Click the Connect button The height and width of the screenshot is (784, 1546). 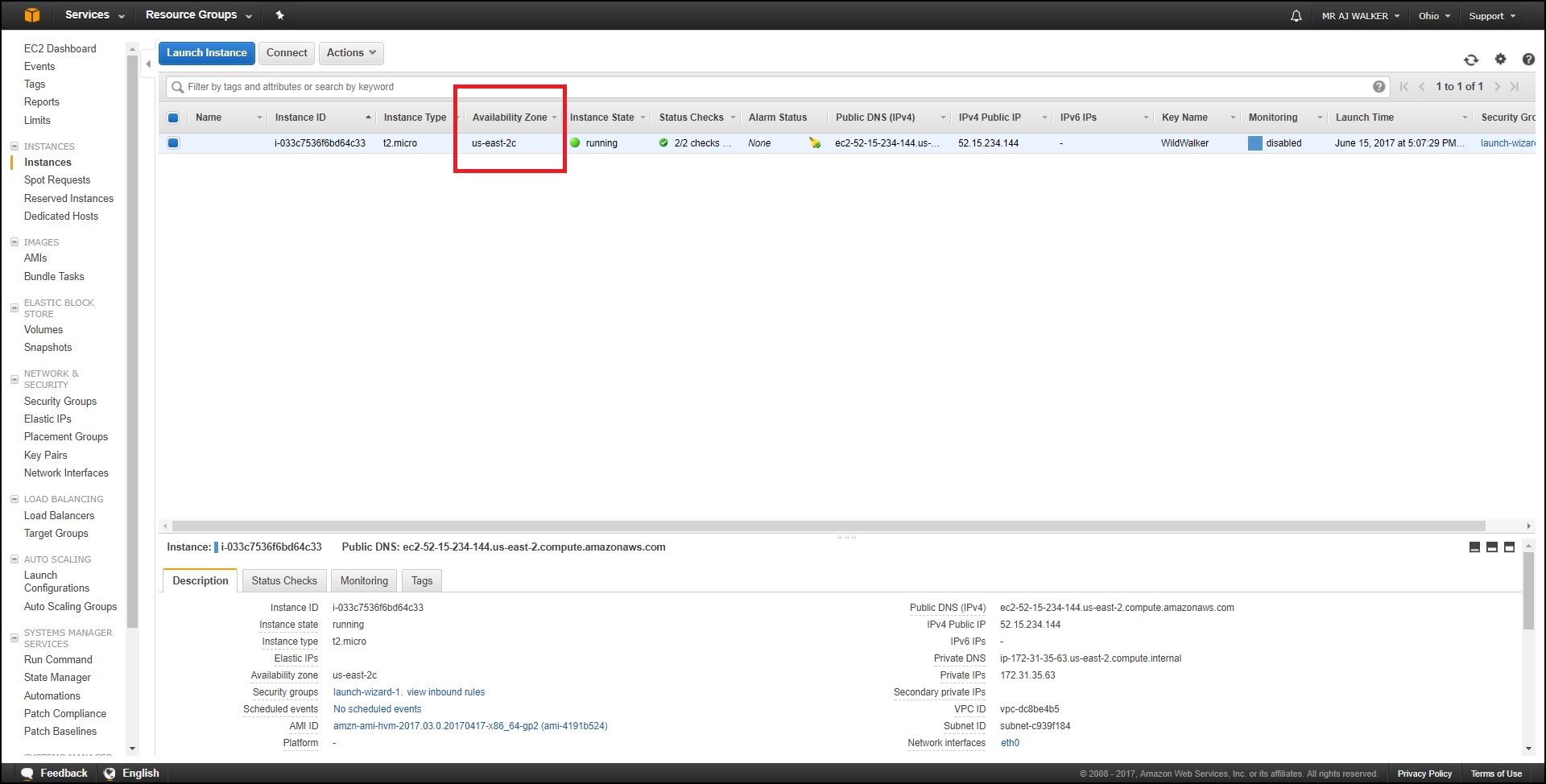click(x=287, y=53)
